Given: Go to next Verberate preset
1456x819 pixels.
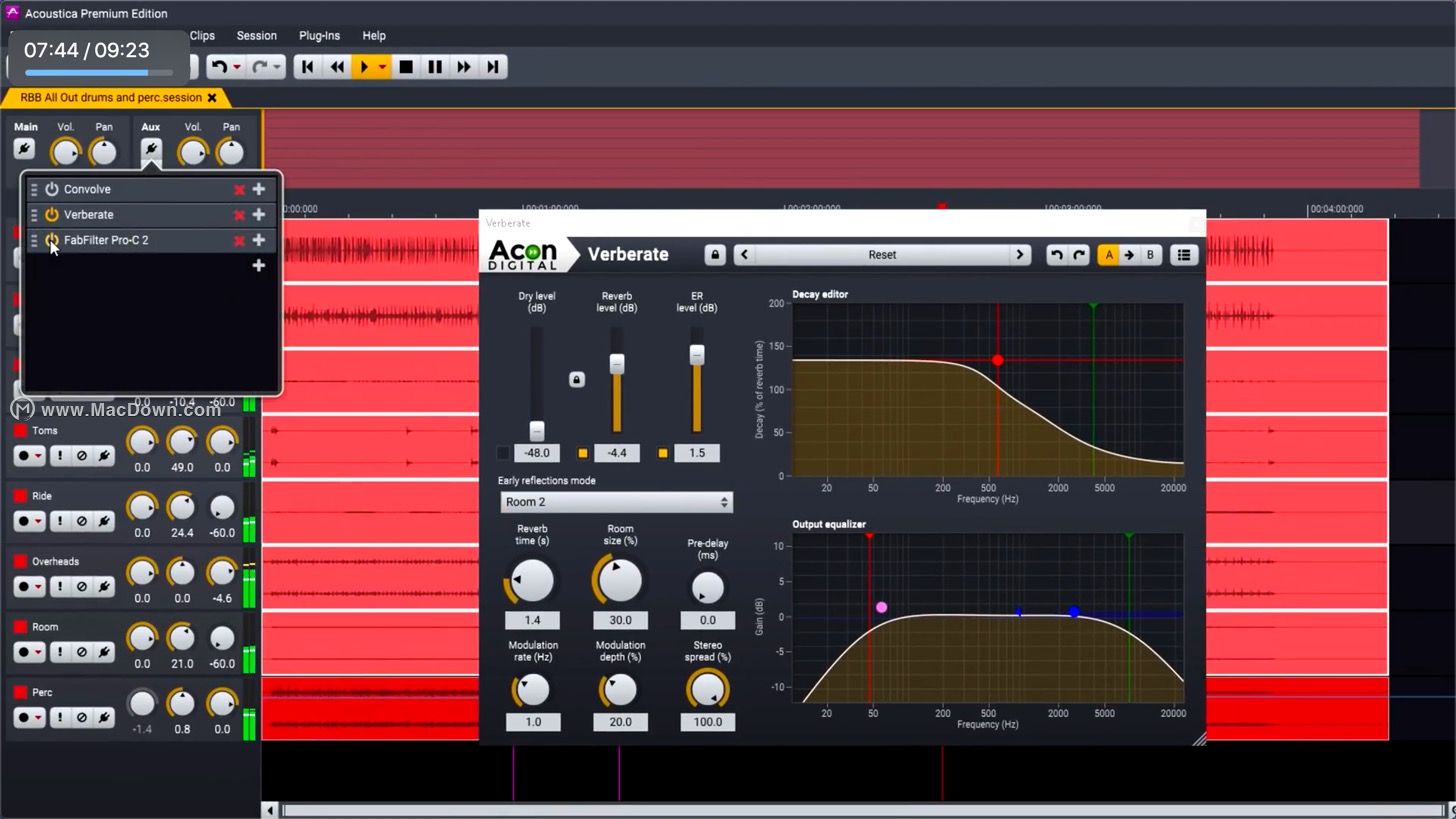Looking at the screenshot, I should coord(1020,255).
